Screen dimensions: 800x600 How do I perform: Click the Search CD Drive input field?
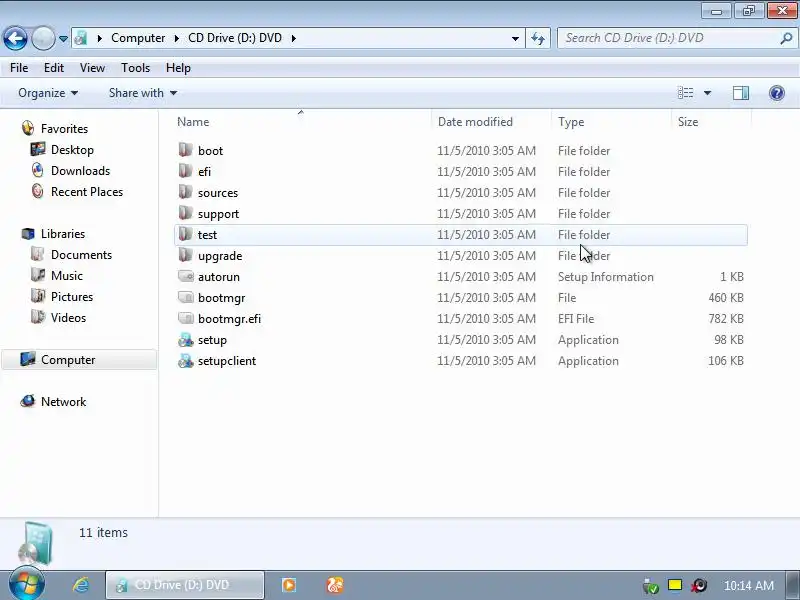pos(668,38)
